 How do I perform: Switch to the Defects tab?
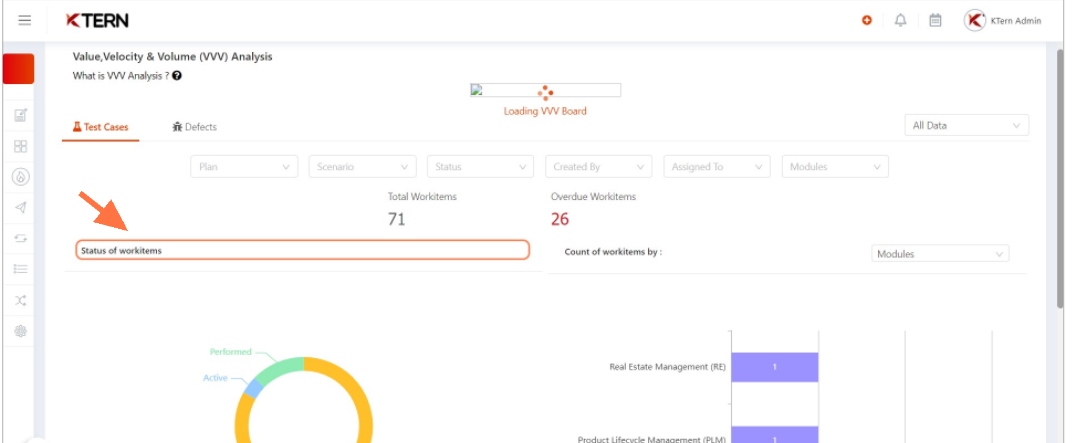click(195, 127)
